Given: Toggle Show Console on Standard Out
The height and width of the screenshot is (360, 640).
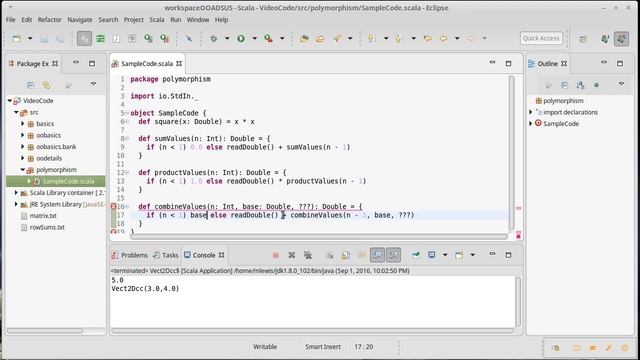Looking at the screenshot, I should 377,255.
